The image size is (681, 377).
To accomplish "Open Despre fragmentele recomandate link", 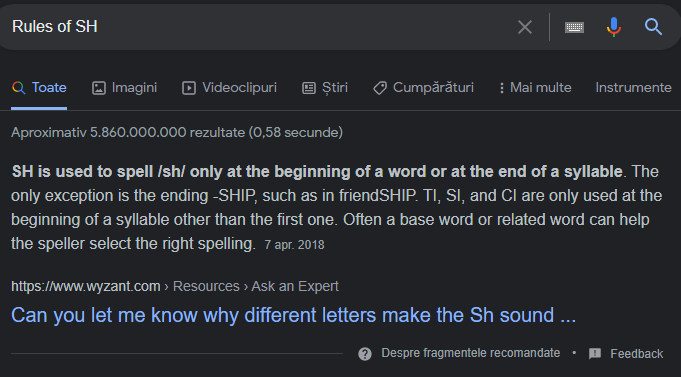I will click(470, 353).
